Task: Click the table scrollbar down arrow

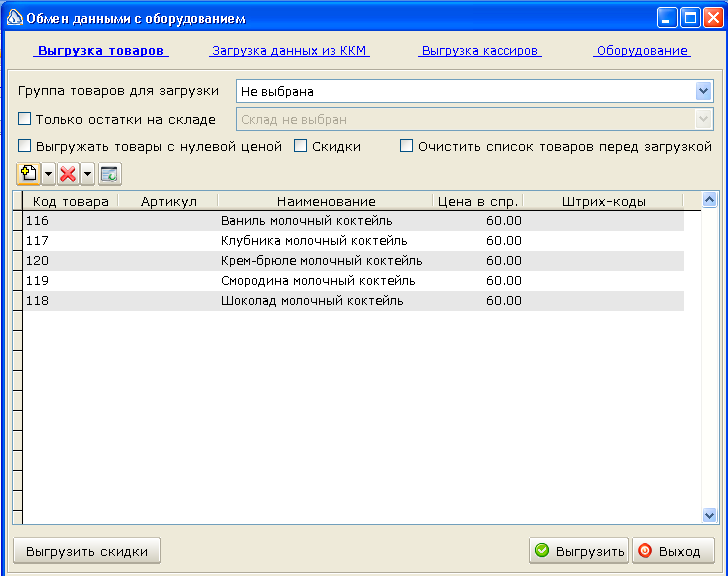Action: pyautogui.click(x=709, y=515)
